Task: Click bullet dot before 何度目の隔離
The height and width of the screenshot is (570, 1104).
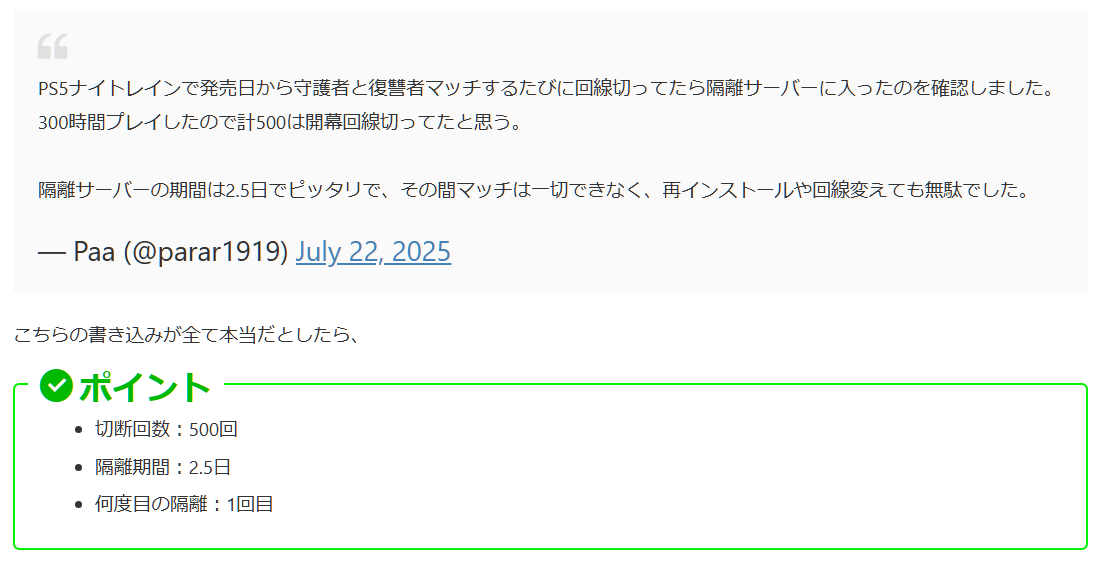Action: 78,505
